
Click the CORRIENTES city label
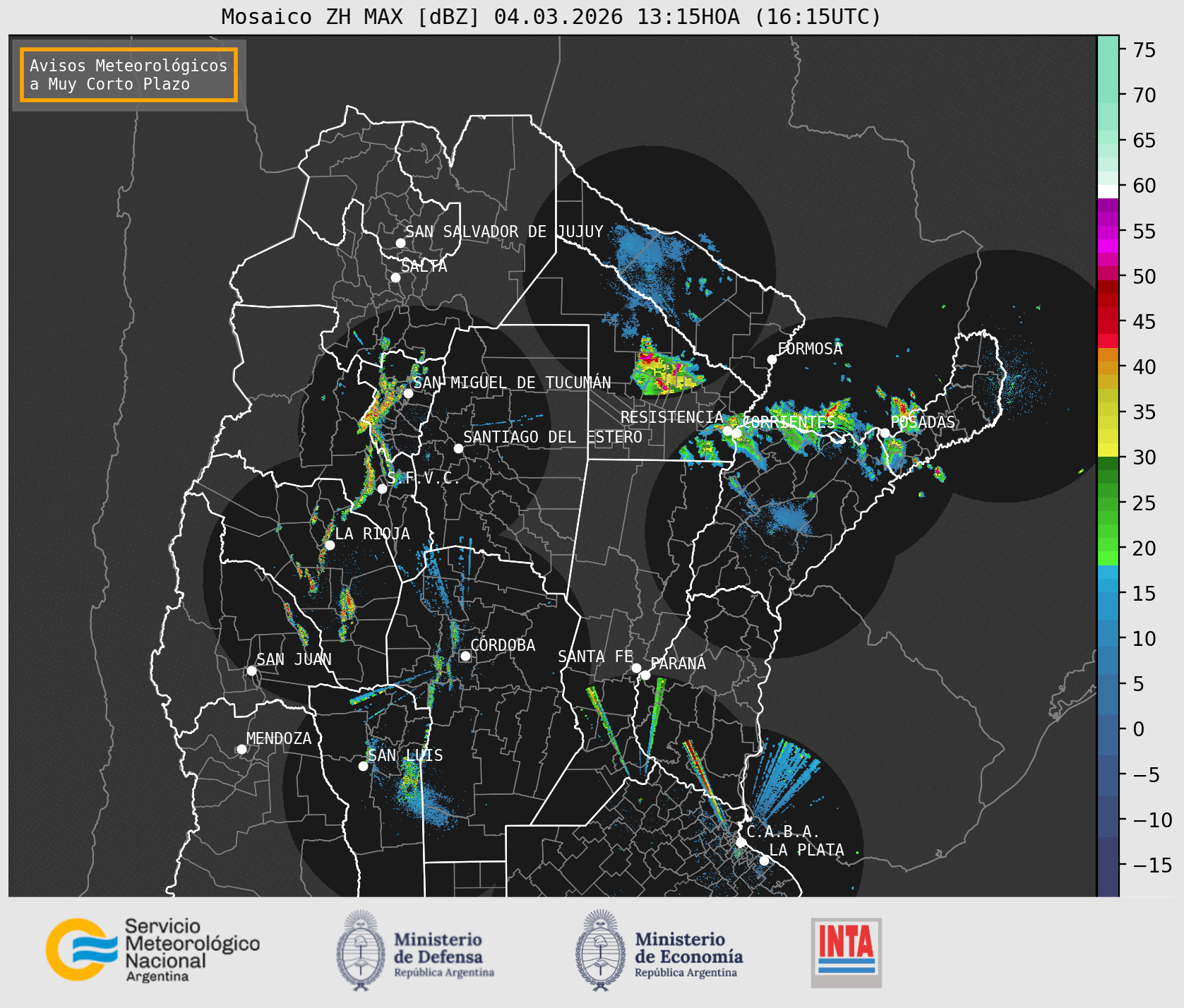[789, 422]
